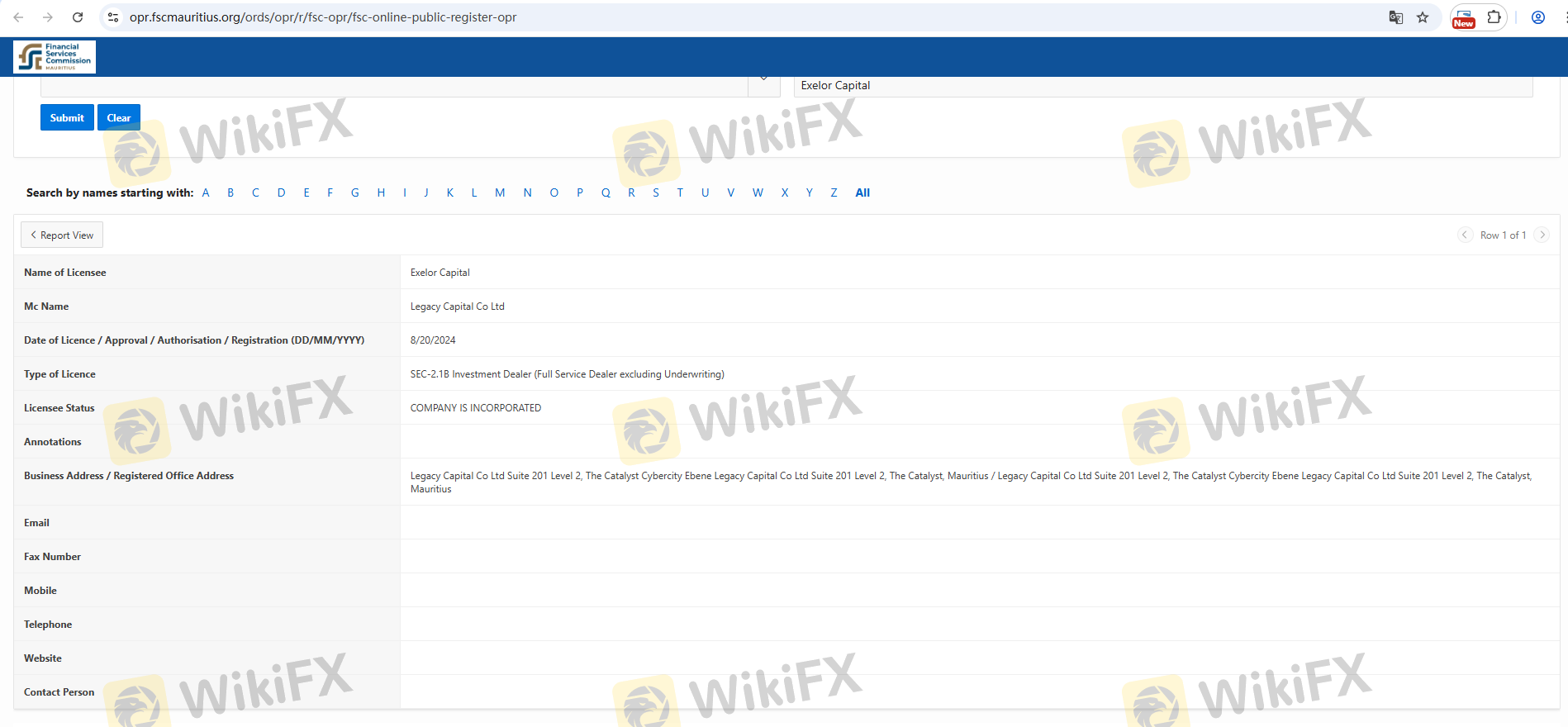Click the browser forward arrow
This screenshot has height=727, width=1568.
48,17
